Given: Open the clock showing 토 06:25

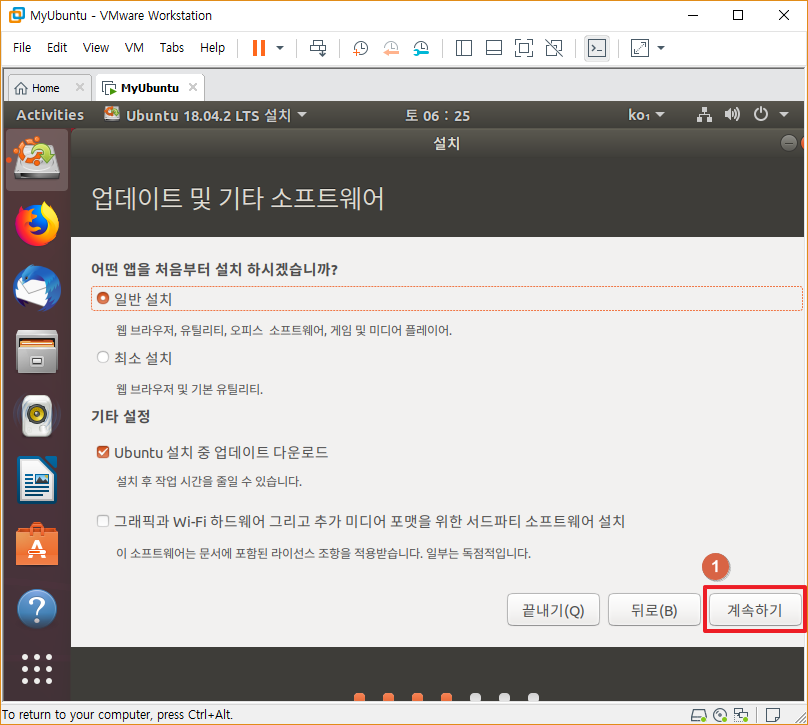Looking at the screenshot, I should pos(437,115).
